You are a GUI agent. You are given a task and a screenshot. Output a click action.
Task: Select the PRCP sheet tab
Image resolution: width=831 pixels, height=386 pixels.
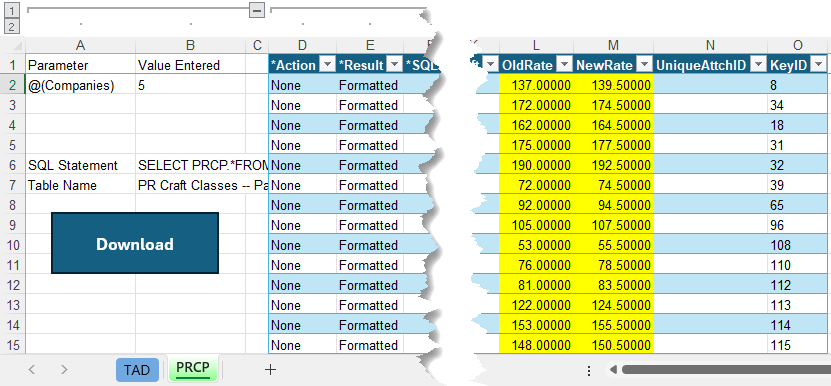pos(193,369)
